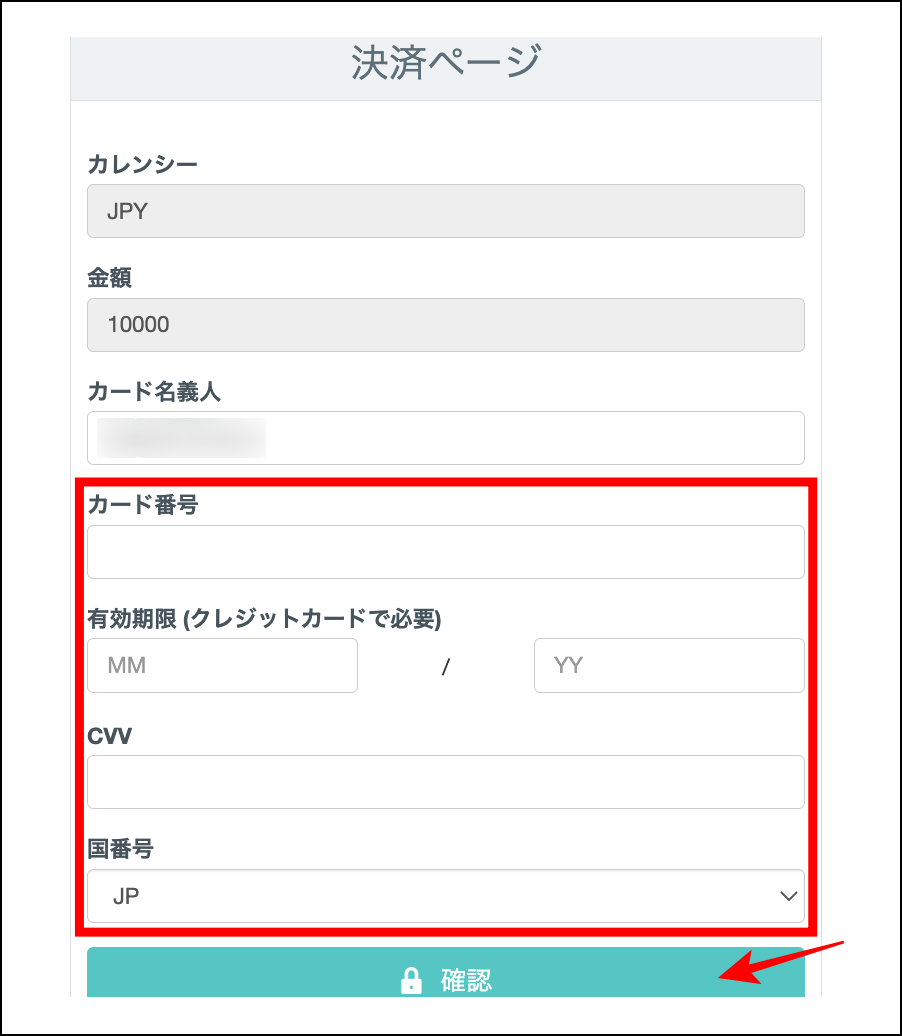Click the カレンシー field showing JPY

(445, 211)
